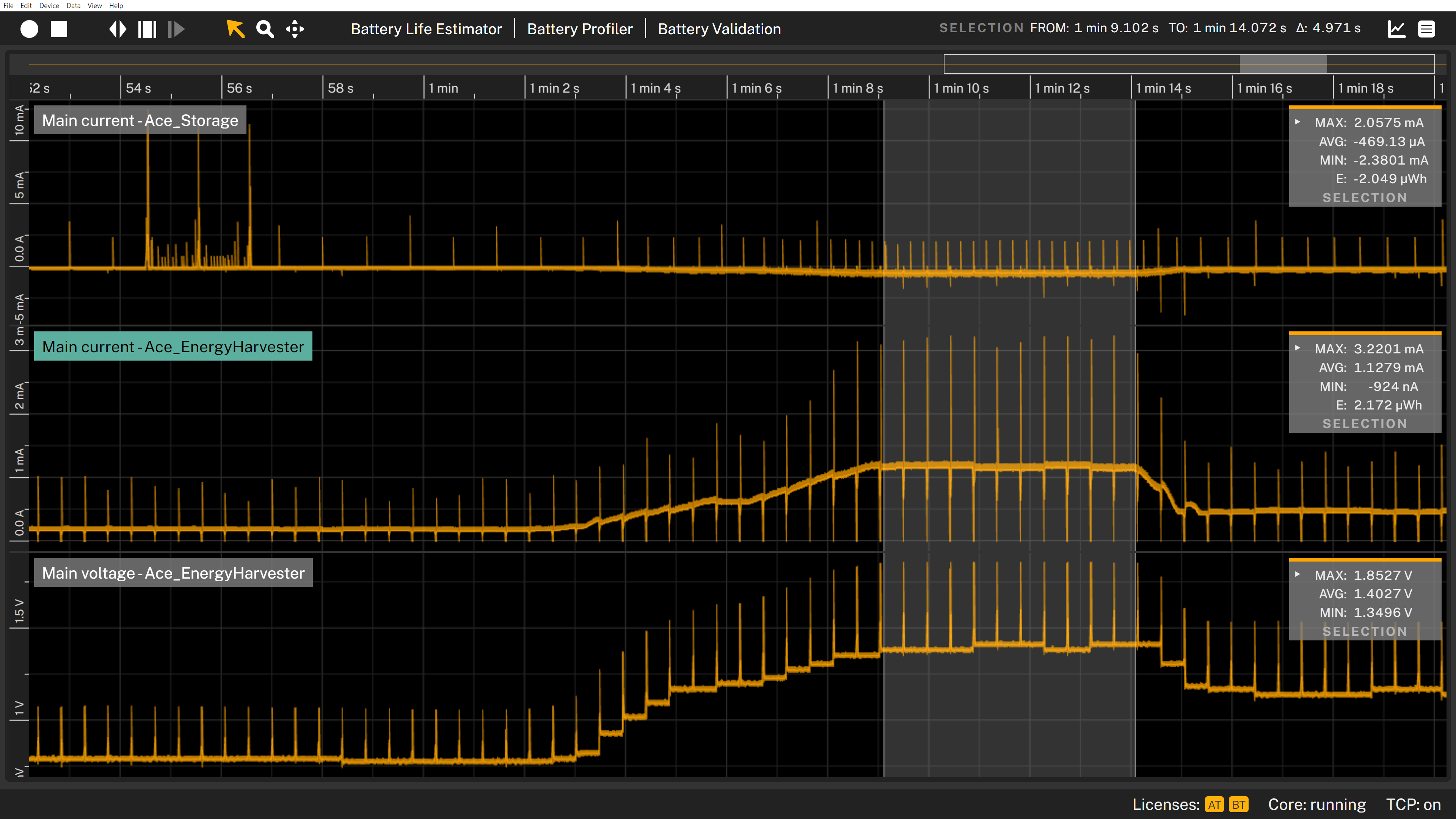Image resolution: width=1456 pixels, height=819 pixels.
Task: Click the step-forward play icon
Action: point(176,29)
